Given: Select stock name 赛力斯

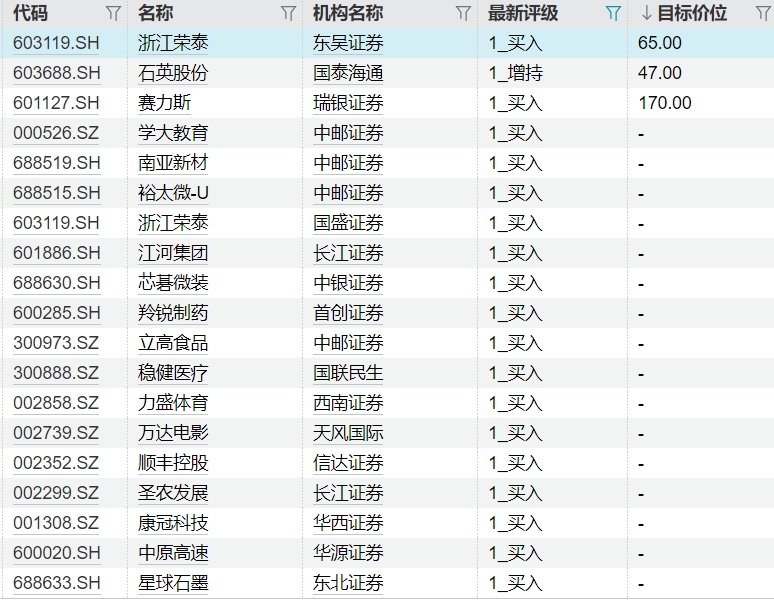Looking at the screenshot, I should pos(164,103).
